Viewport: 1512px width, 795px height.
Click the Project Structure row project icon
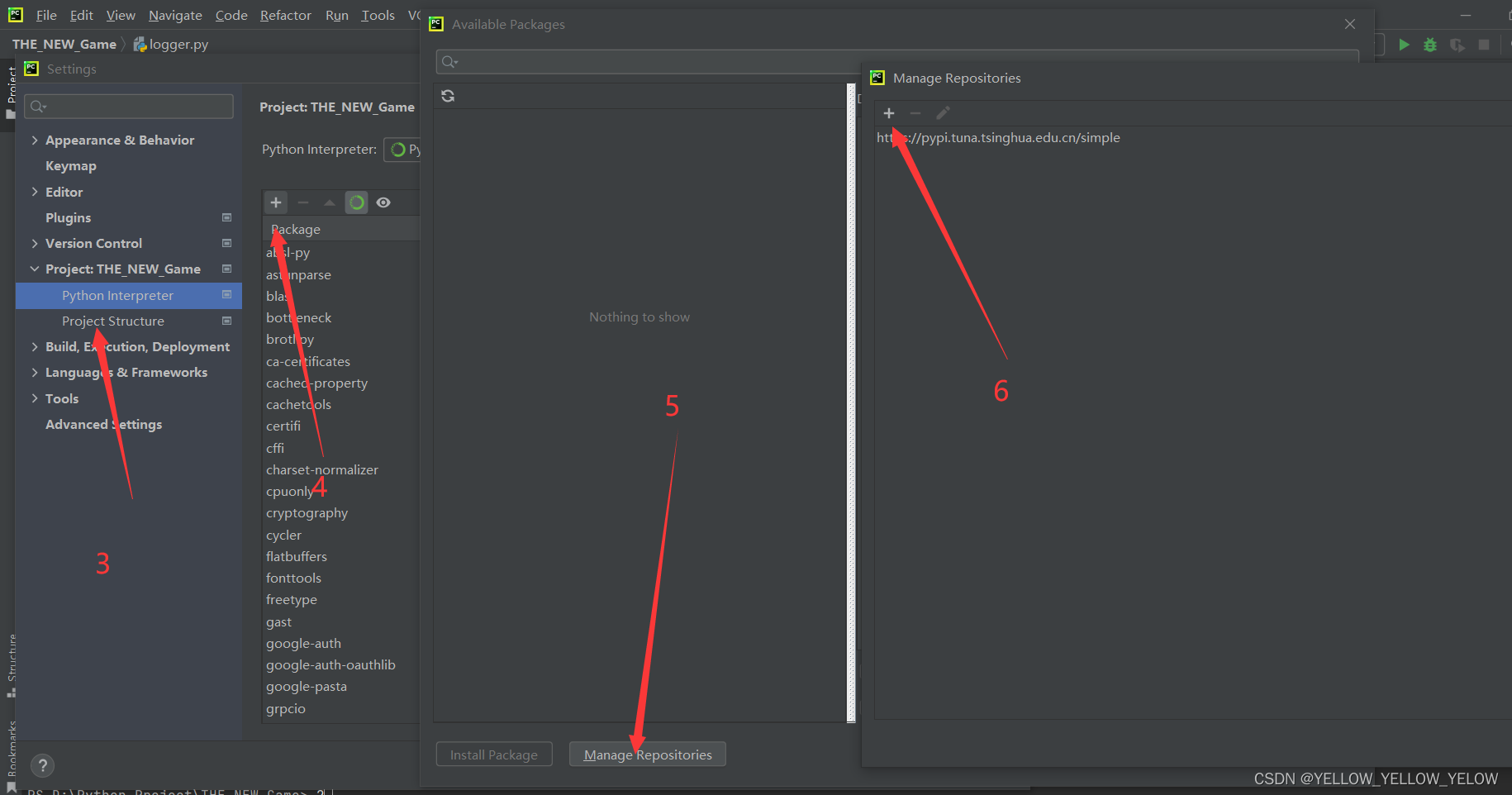(x=226, y=321)
